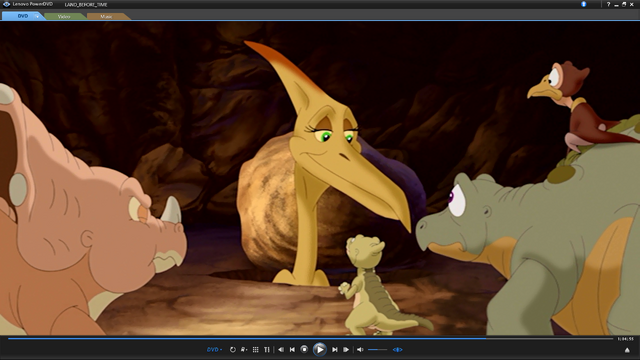640x360 pixels.
Task: Adjust the volume slider
Action: (x=378, y=349)
